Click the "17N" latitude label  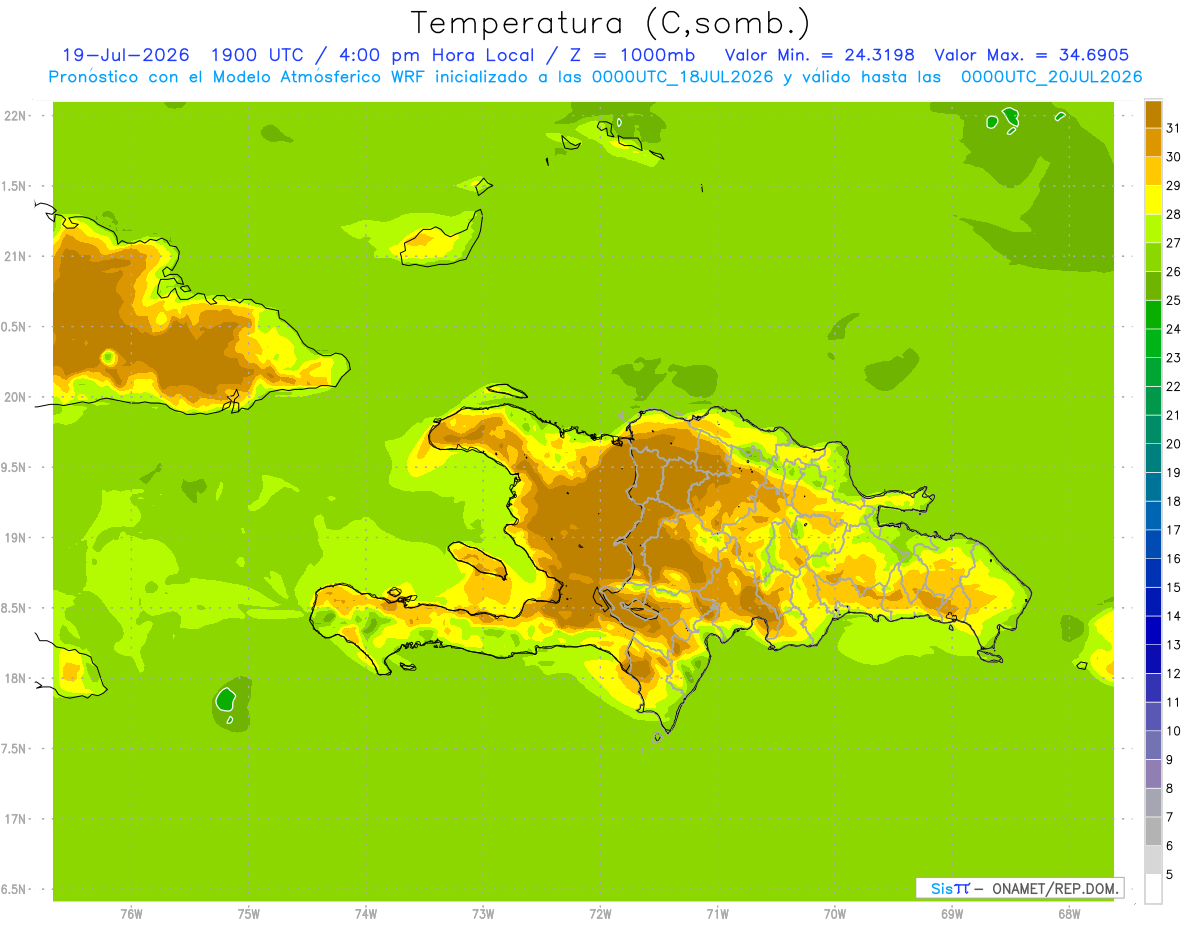pyautogui.click(x=15, y=819)
